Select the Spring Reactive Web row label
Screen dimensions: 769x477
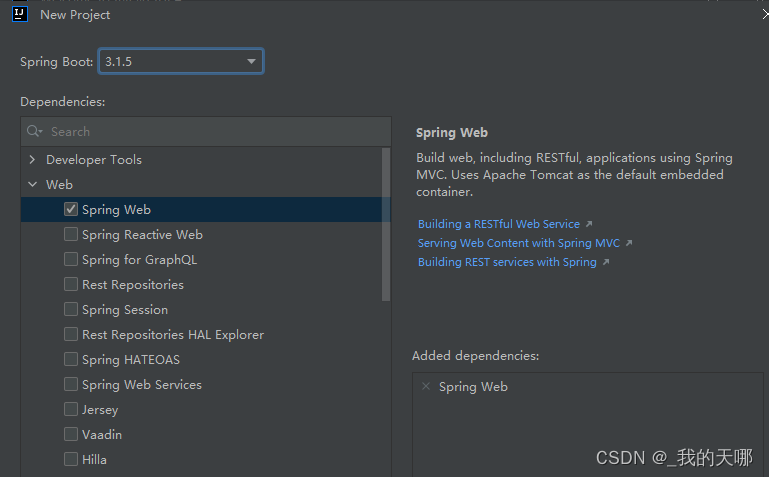click(142, 235)
